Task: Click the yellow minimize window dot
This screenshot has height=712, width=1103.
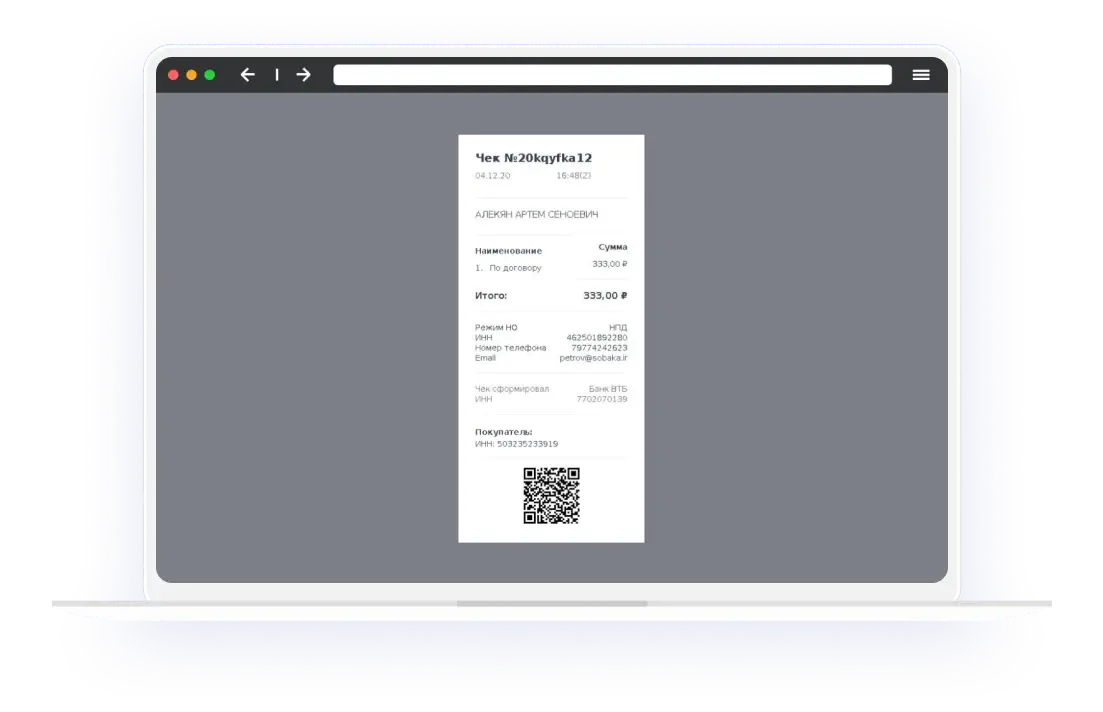Action: (191, 75)
